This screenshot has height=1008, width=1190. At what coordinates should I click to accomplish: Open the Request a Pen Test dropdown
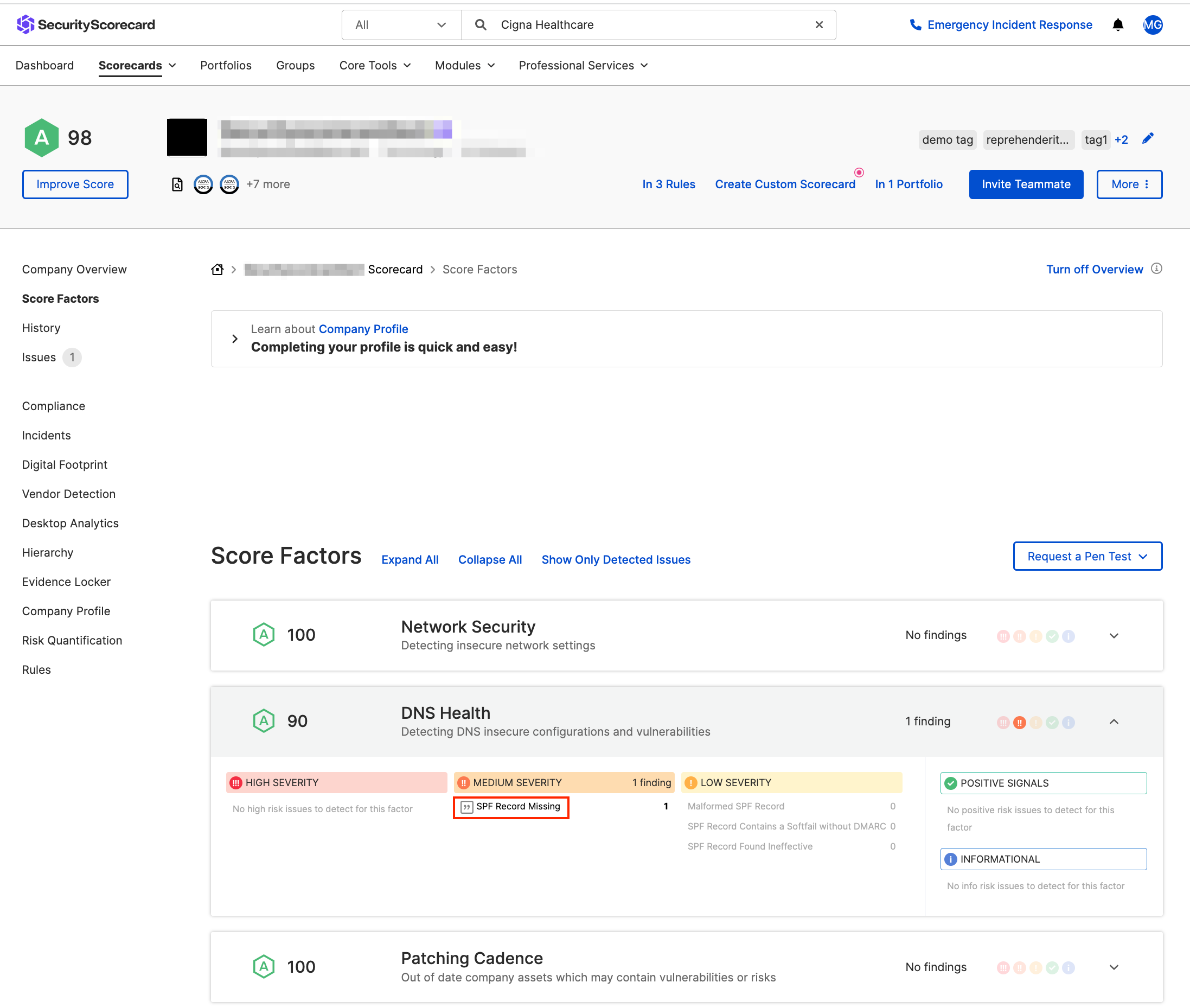(x=1086, y=556)
